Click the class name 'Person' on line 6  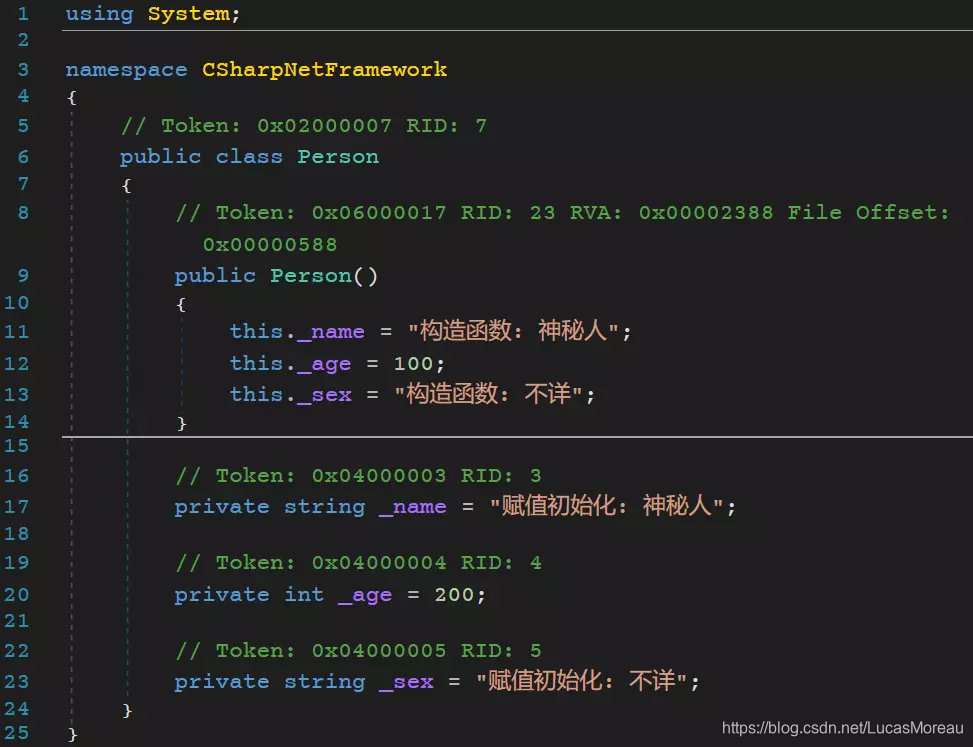coord(338,156)
